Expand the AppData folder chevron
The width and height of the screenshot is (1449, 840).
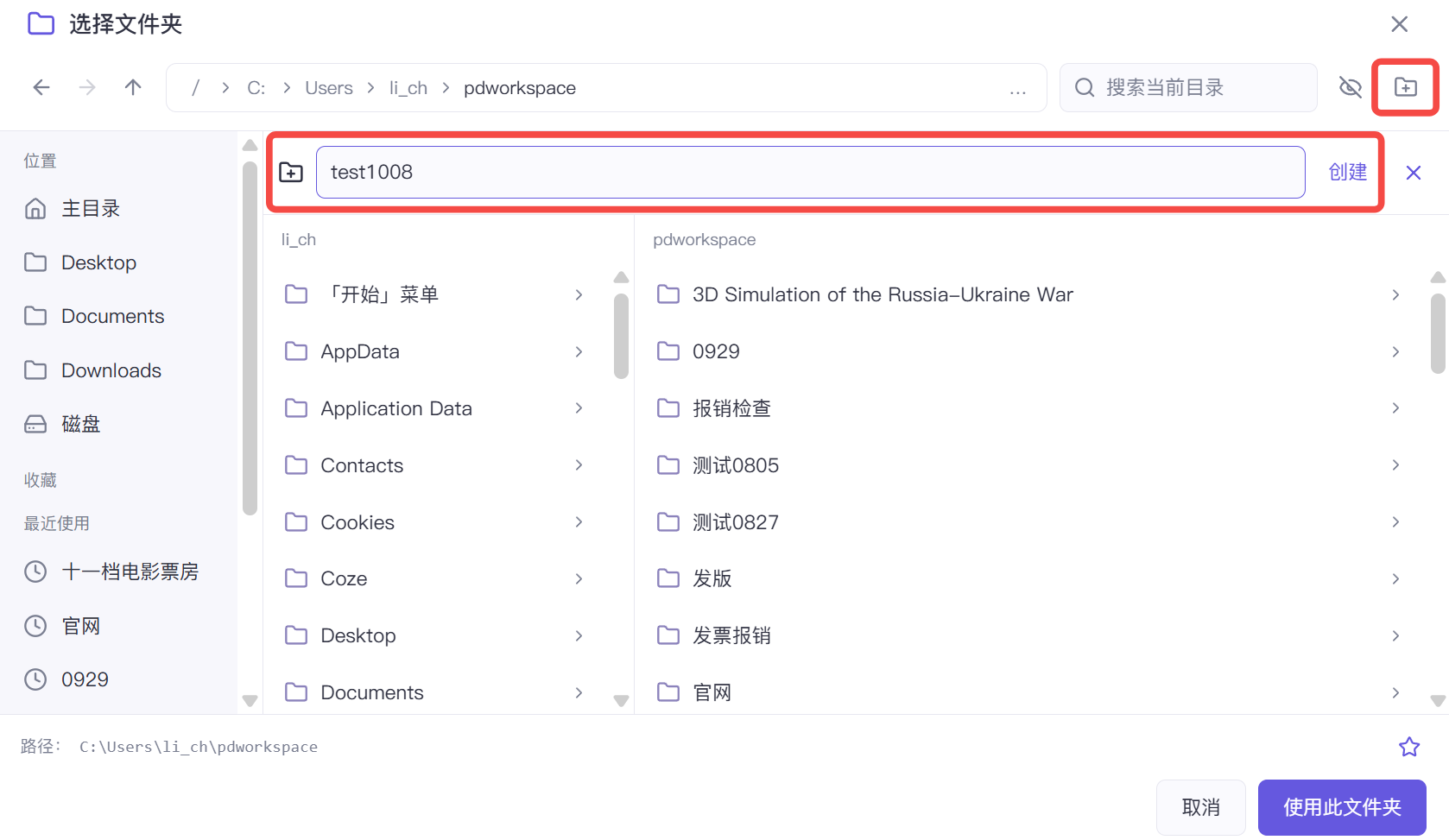[x=579, y=351]
